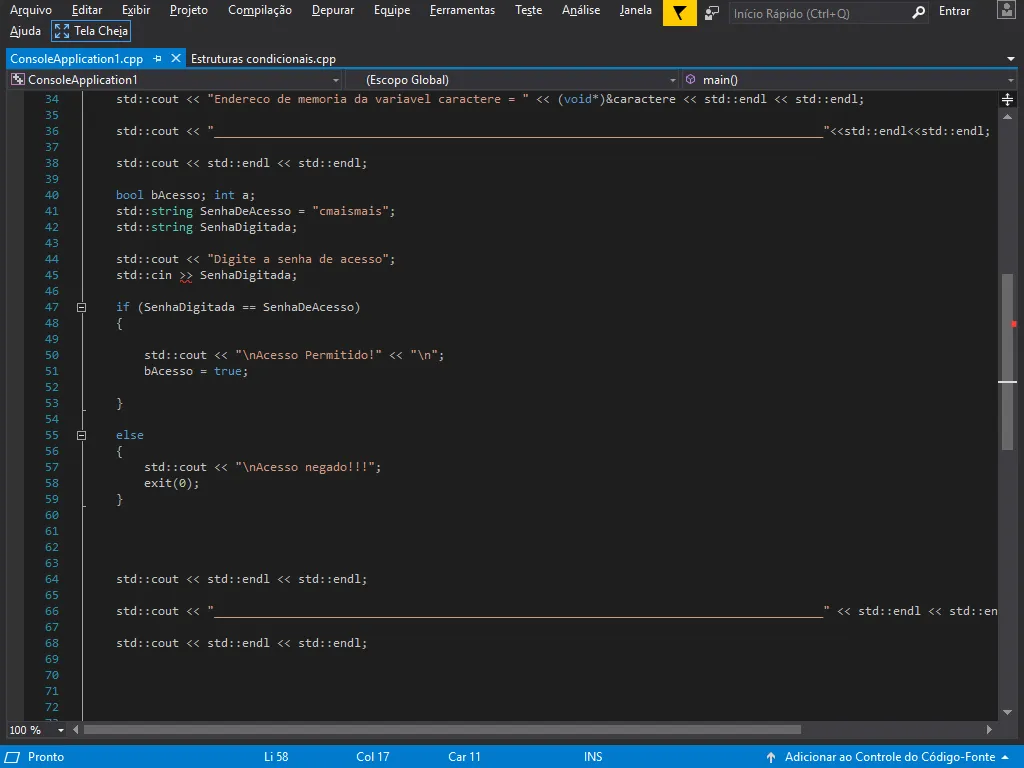Click Entrar to sign in
This screenshot has height=768, width=1024.
(954, 11)
